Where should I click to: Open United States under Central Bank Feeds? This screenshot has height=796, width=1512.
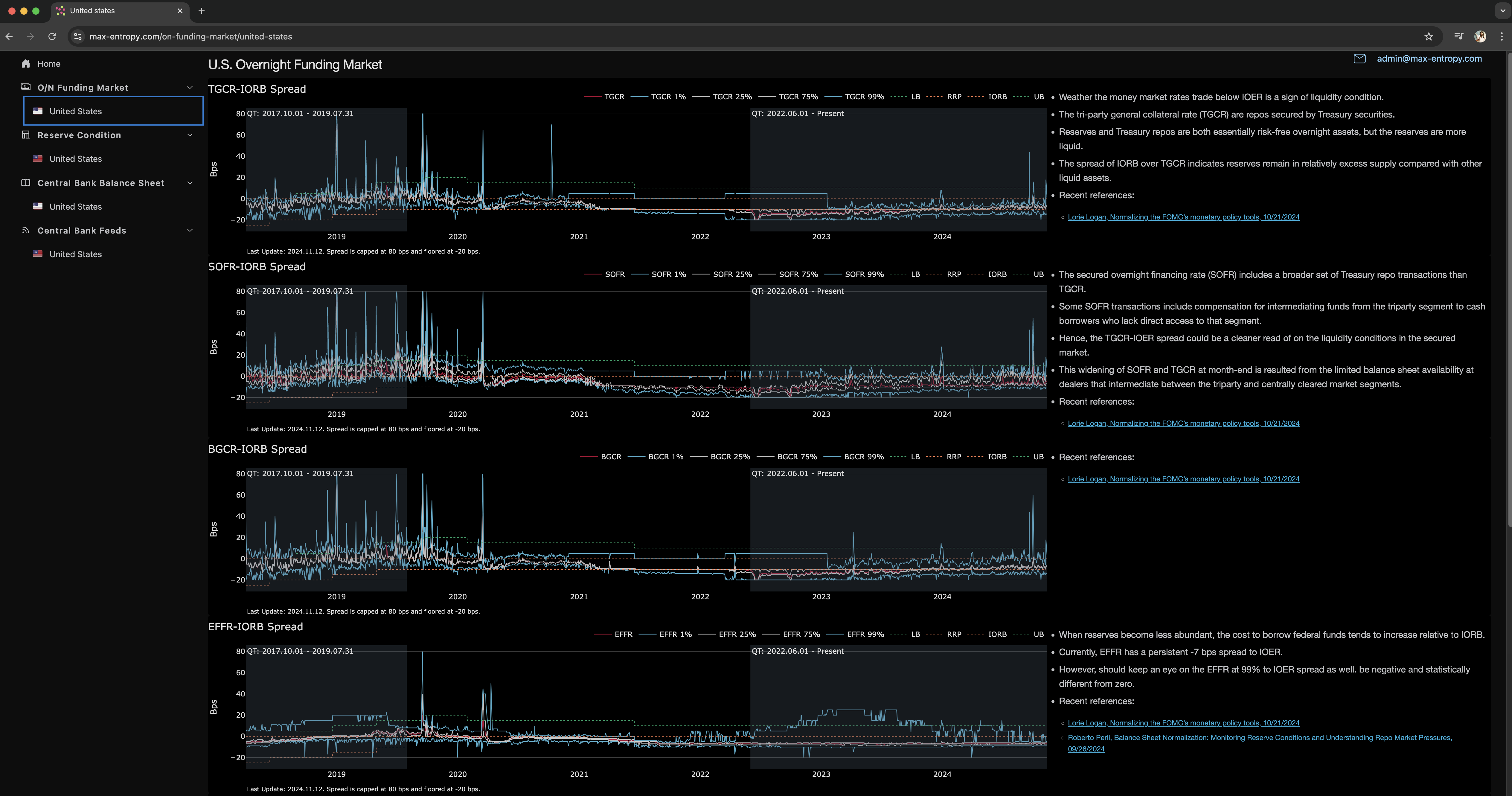click(75, 254)
